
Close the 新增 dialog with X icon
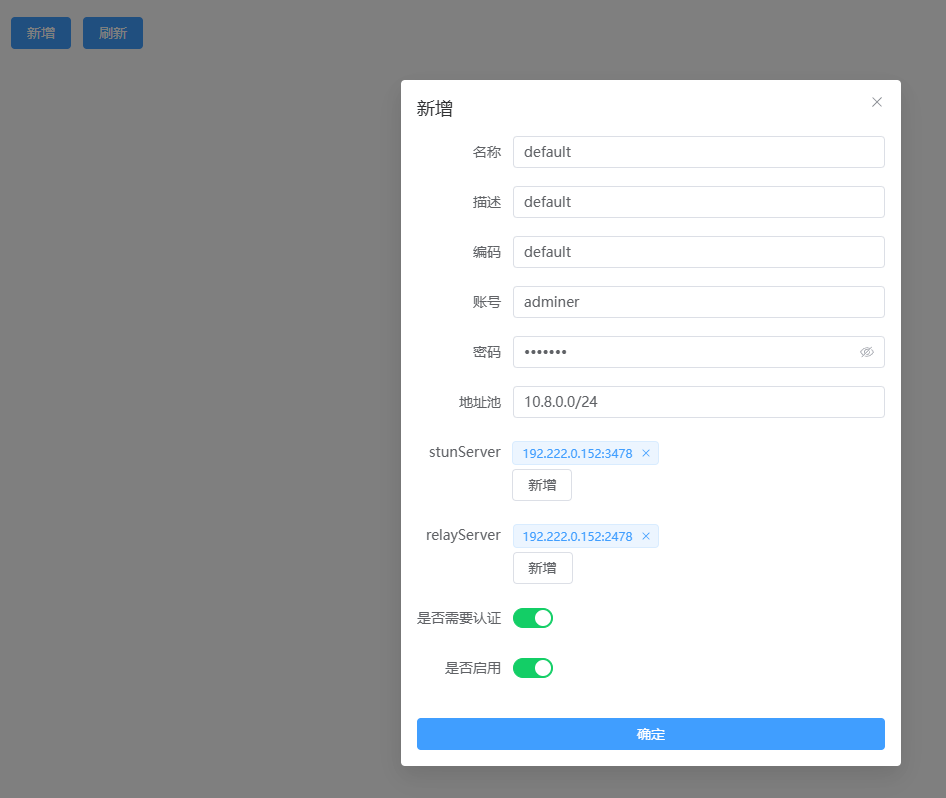coord(877,102)
